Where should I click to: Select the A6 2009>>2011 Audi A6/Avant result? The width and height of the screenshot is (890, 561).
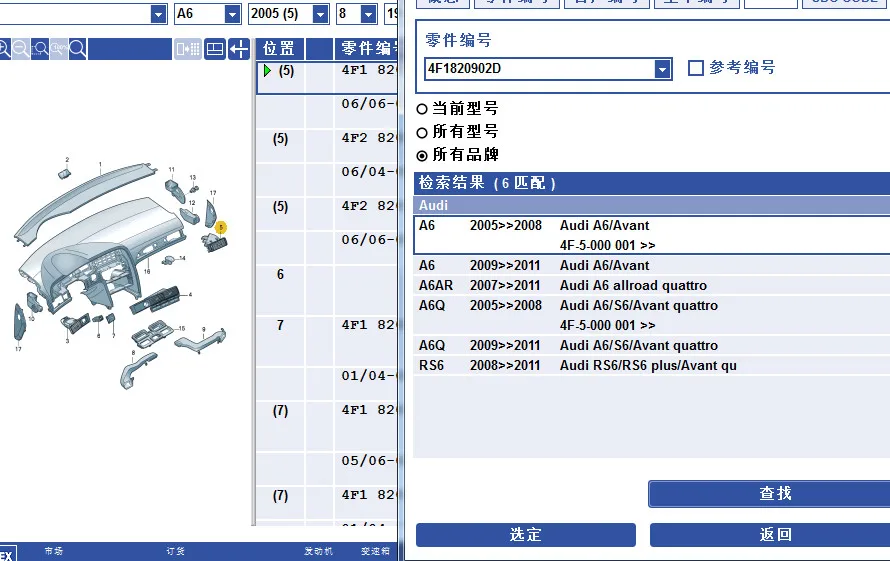652,266
